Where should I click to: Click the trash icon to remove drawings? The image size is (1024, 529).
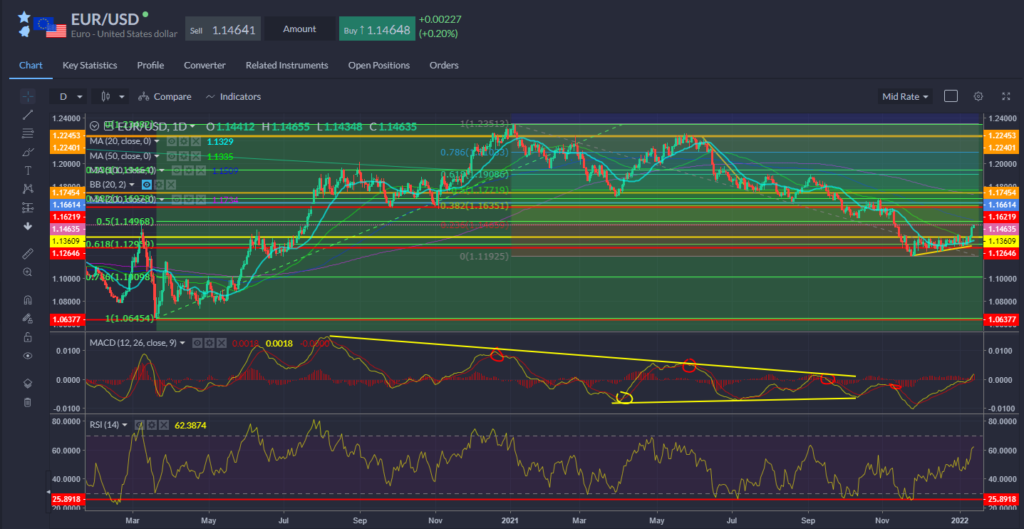pos(27,402)
